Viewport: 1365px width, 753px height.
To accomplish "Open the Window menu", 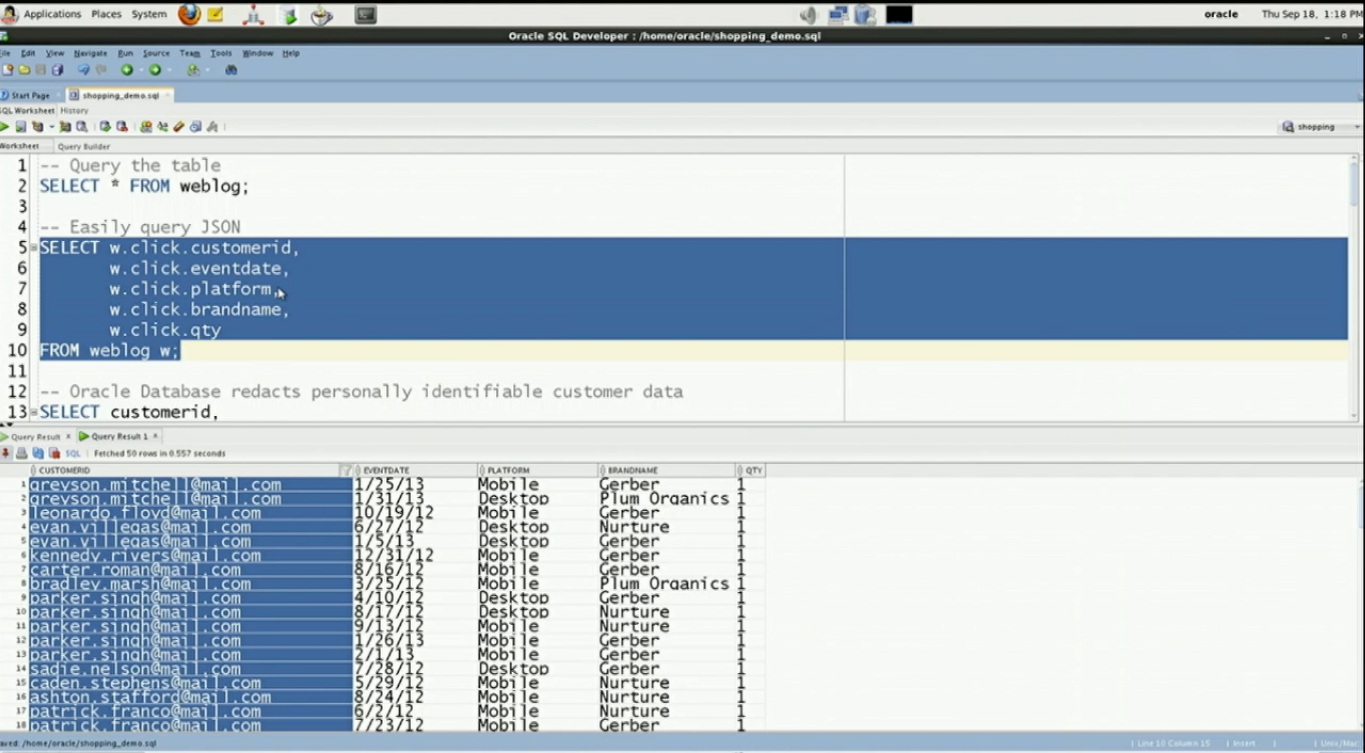I will pyautogui.click(x=258, y=53).
